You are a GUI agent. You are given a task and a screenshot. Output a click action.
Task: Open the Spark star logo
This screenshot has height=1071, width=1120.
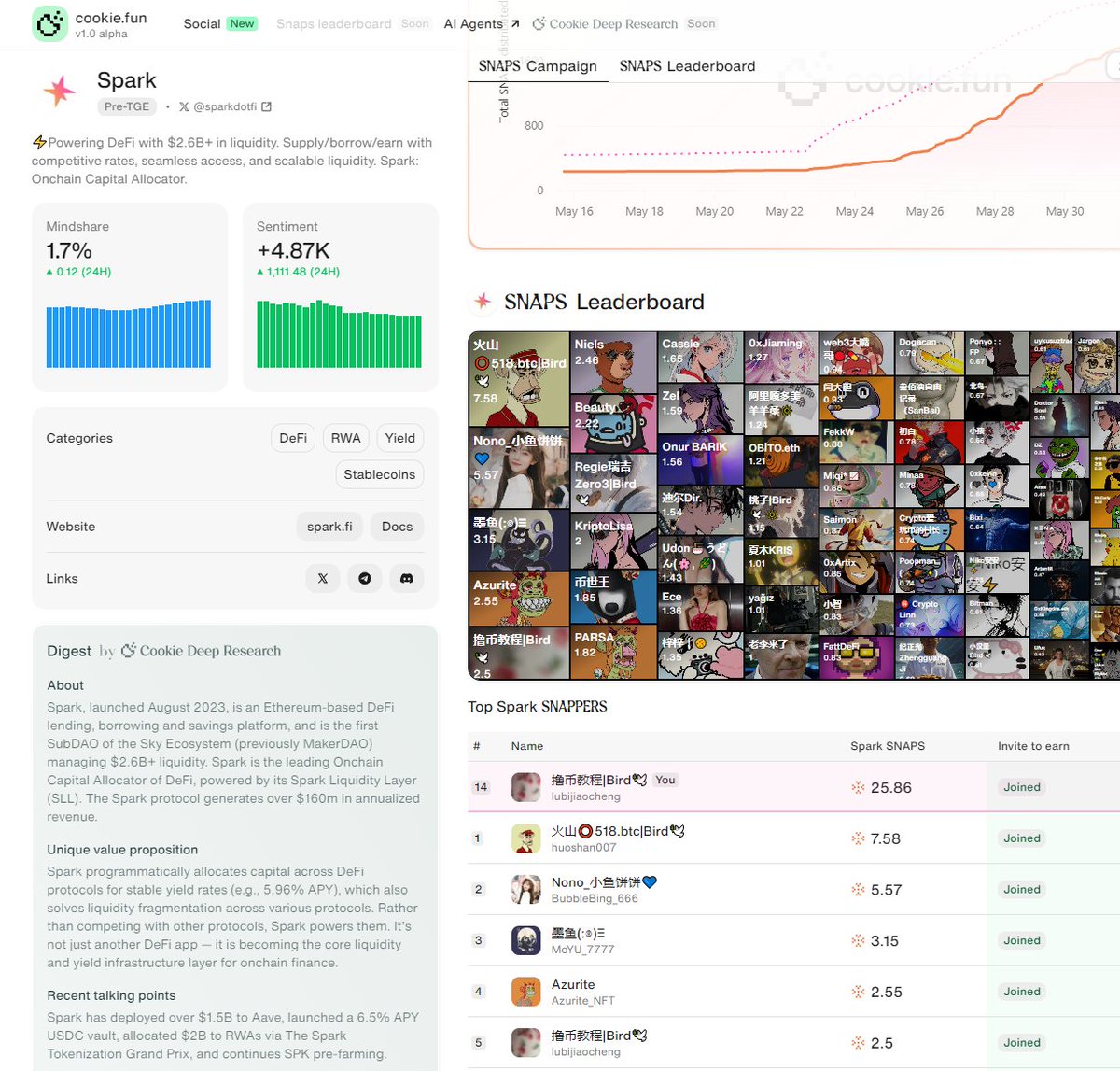coord(60,92)
